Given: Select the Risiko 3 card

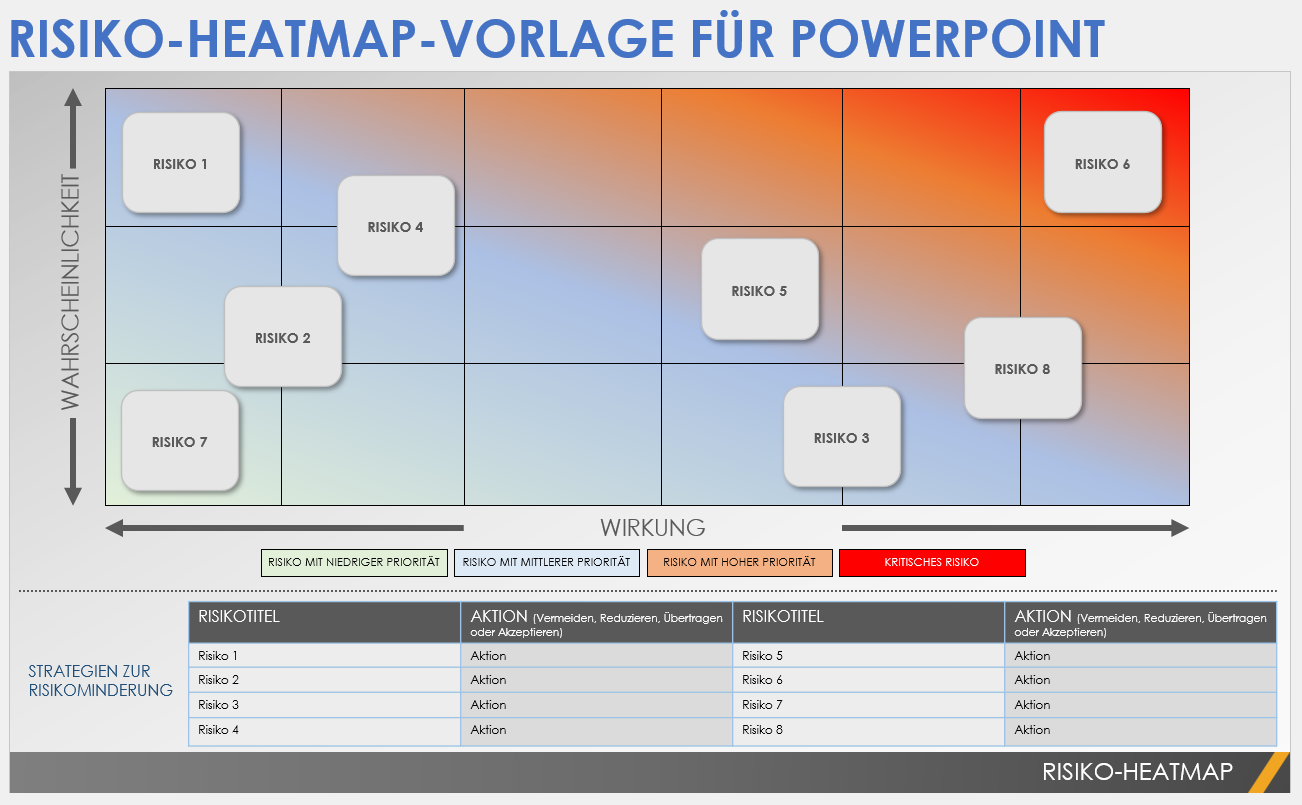Looking at the screenshot, I should [842, 437].
